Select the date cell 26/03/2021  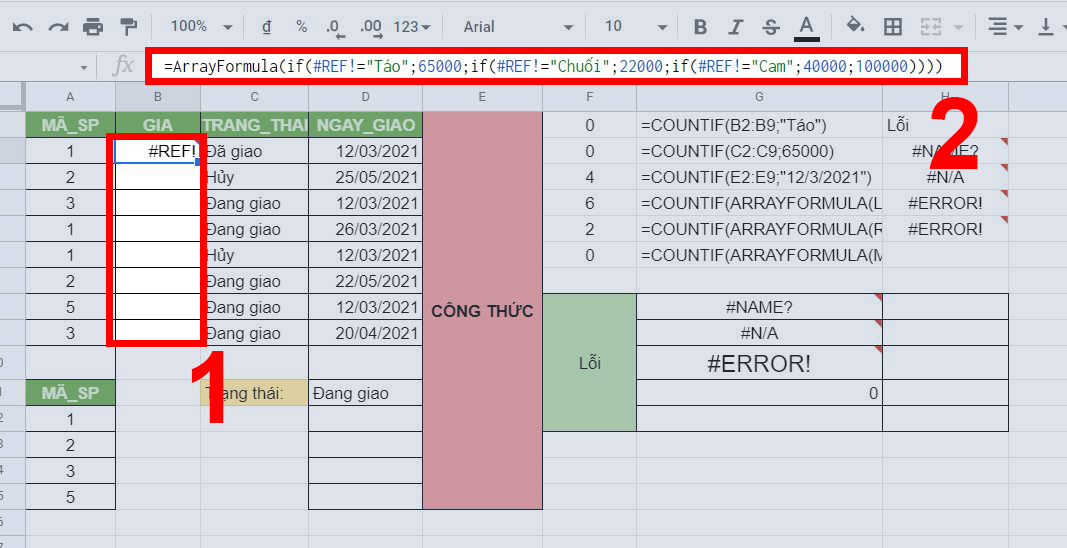pyautogui.click(x=365, y=229)
